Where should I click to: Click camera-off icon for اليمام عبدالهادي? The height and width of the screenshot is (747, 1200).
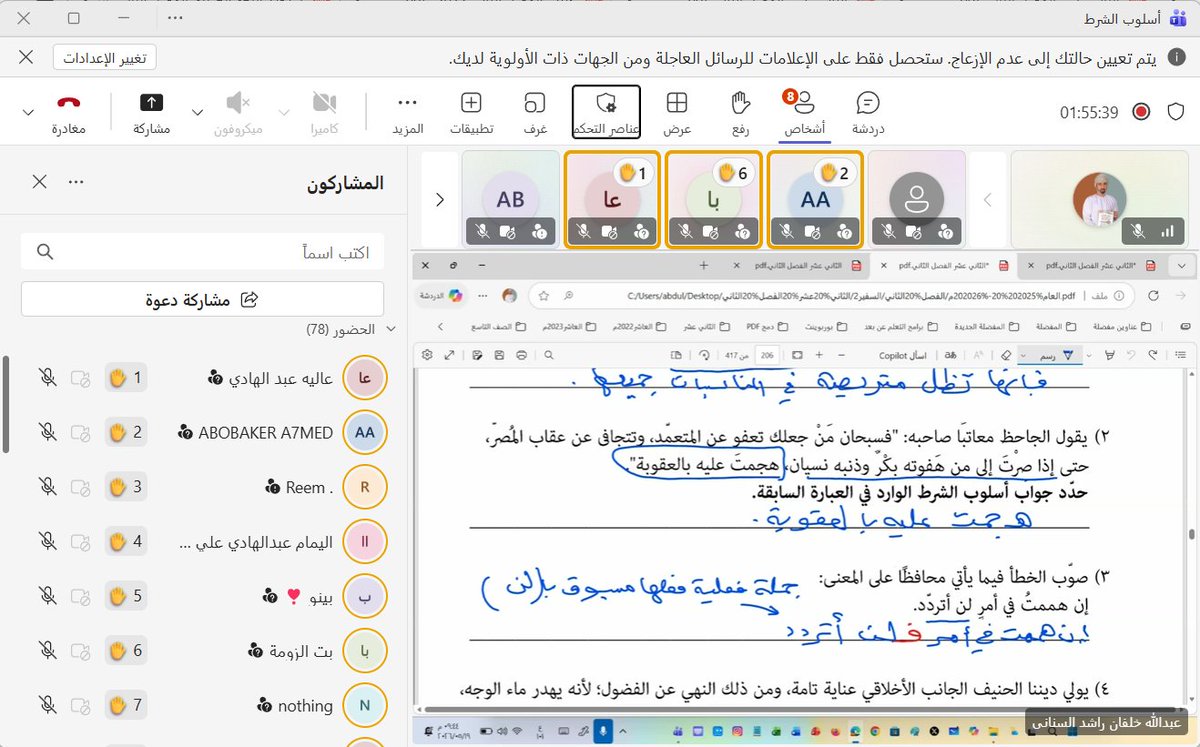(x=82, y=542)
